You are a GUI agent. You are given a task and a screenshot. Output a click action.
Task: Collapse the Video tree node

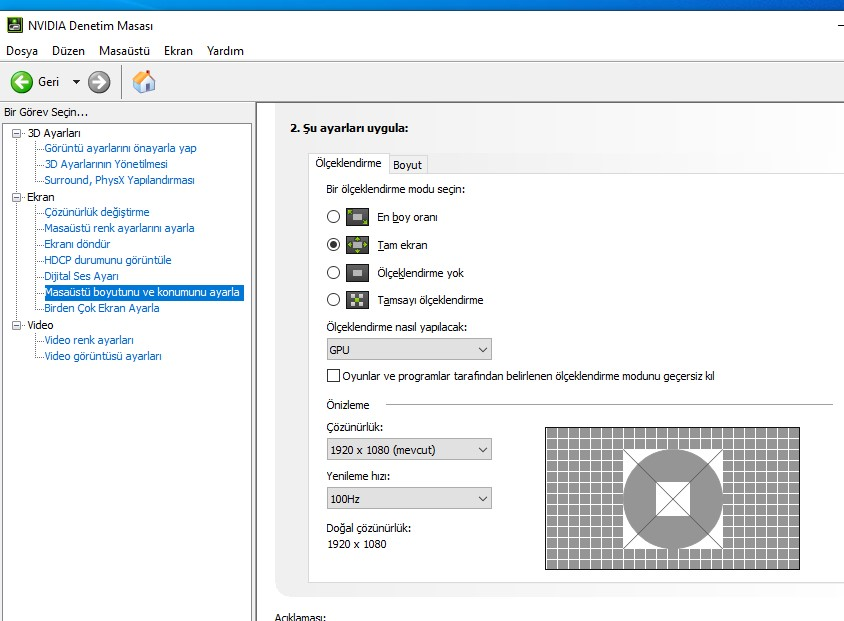click(x=17, y=325)
